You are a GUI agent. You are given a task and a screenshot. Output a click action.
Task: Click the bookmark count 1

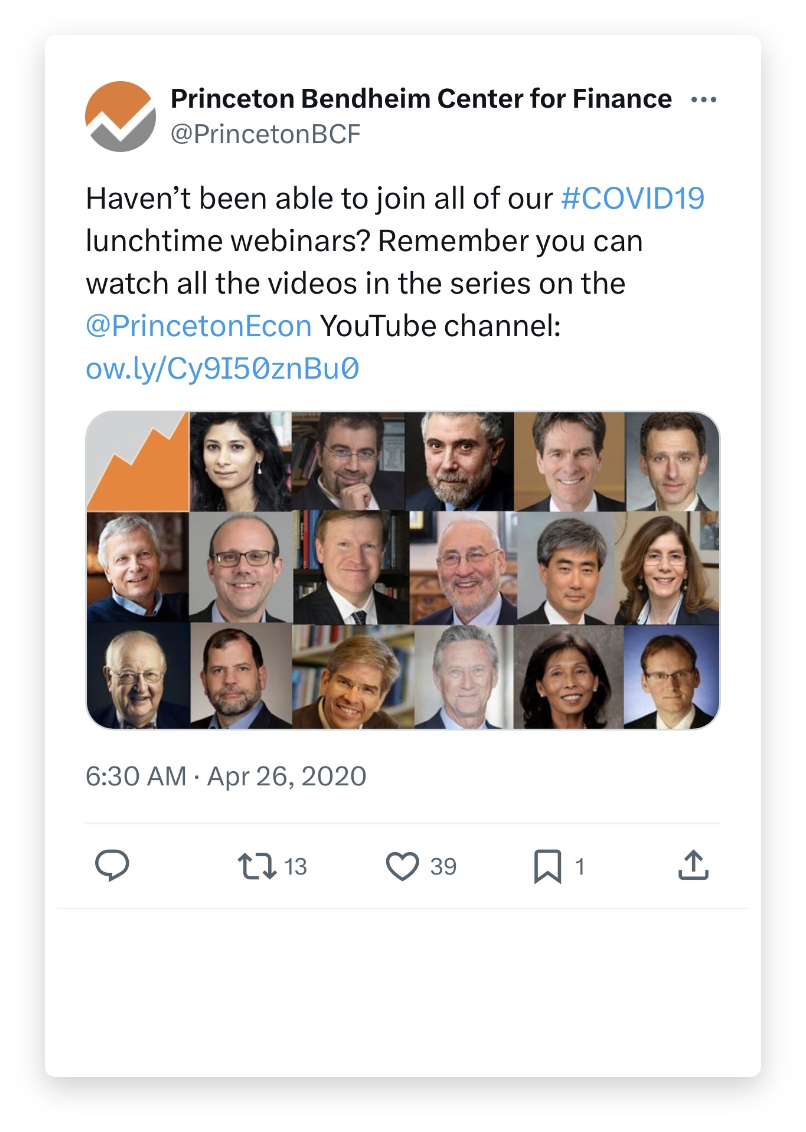[x=579, y=866]
